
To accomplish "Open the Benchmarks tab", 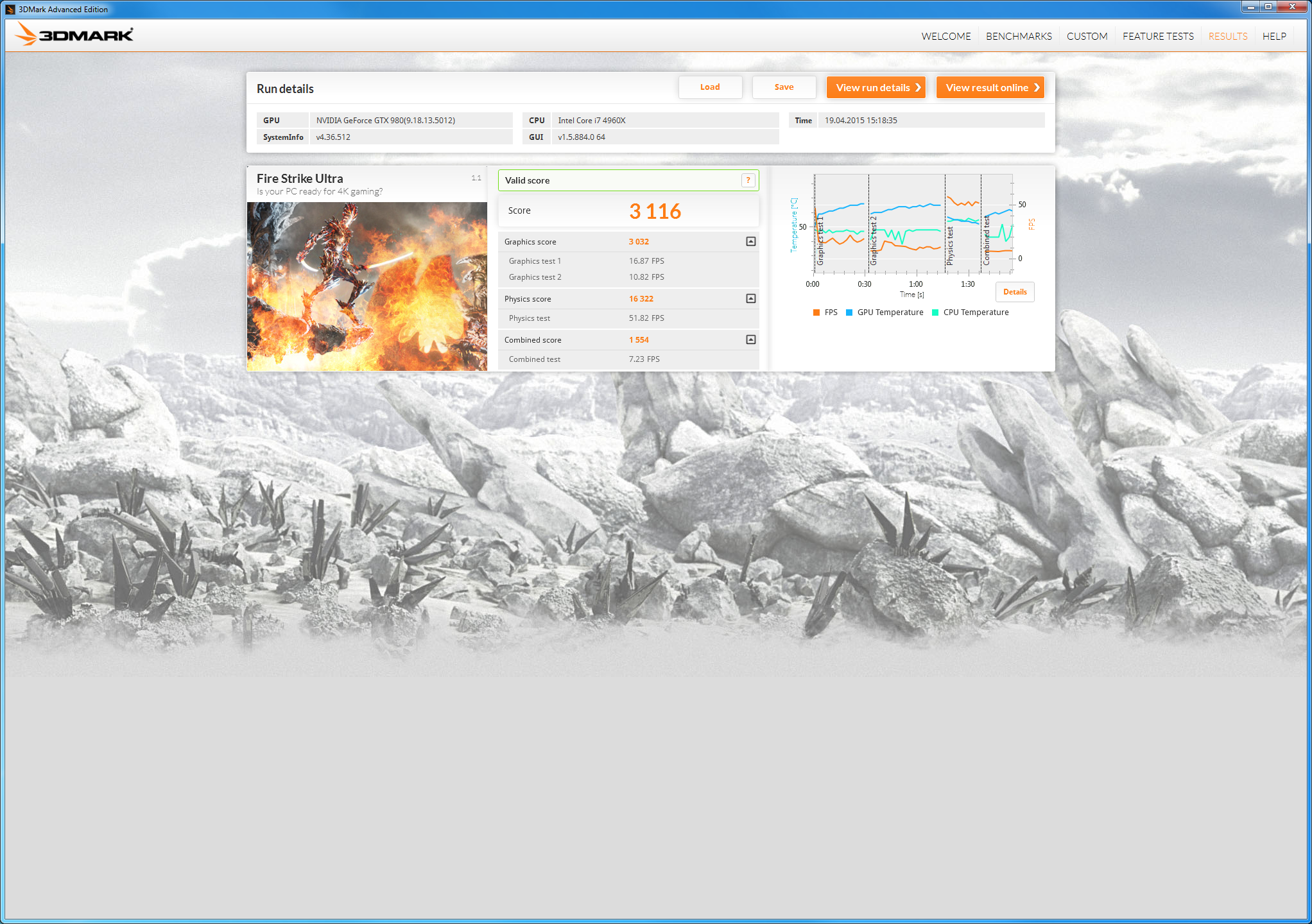I will (x=1019, y=37).
